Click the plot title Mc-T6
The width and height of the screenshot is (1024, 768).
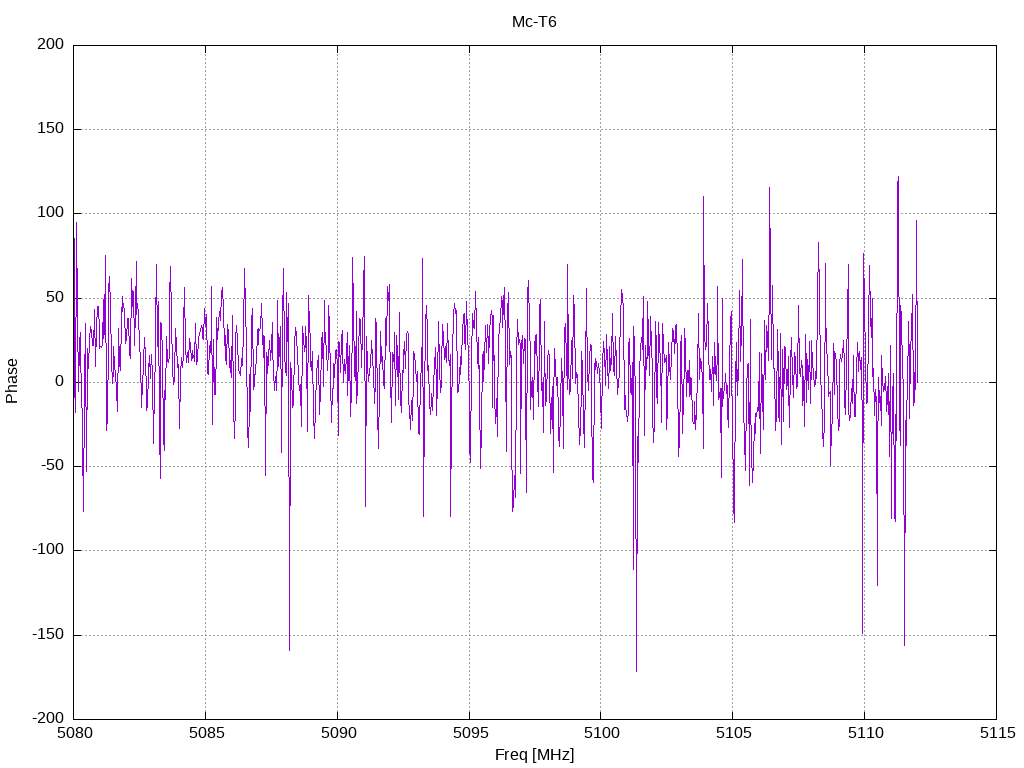tap(534, 22)
